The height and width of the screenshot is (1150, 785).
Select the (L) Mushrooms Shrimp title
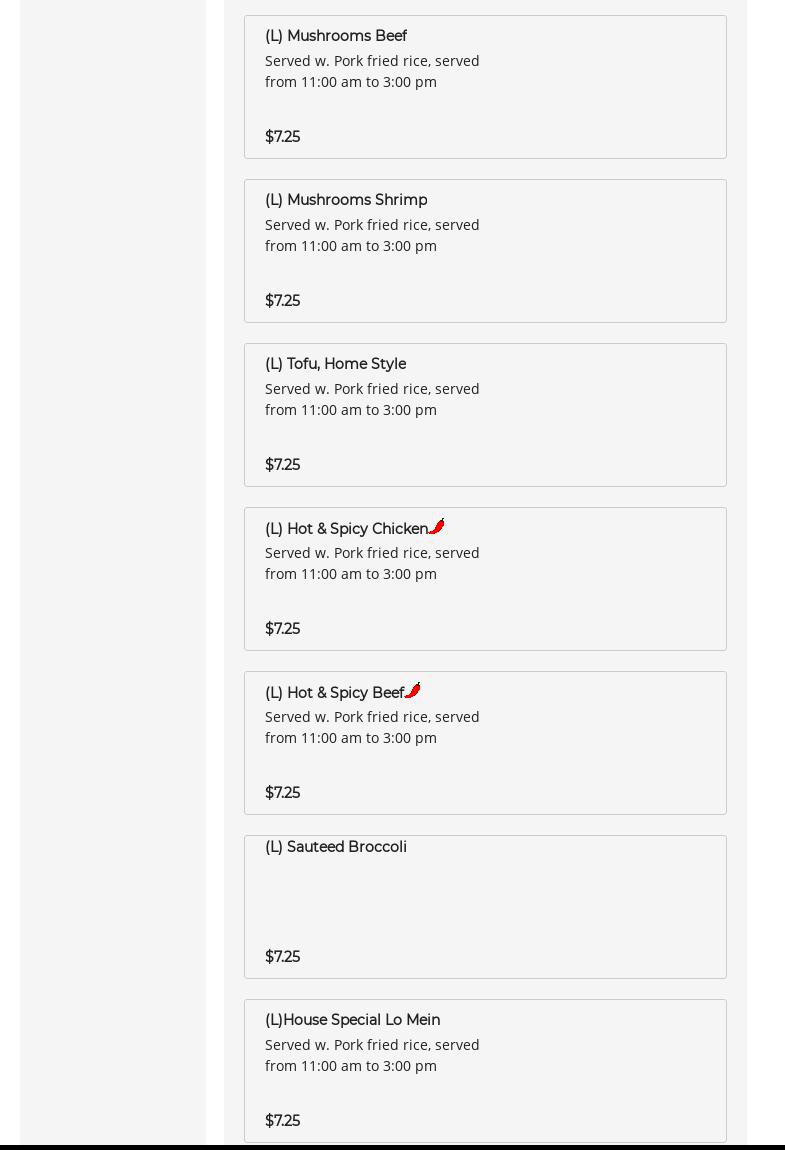(346, 200)
